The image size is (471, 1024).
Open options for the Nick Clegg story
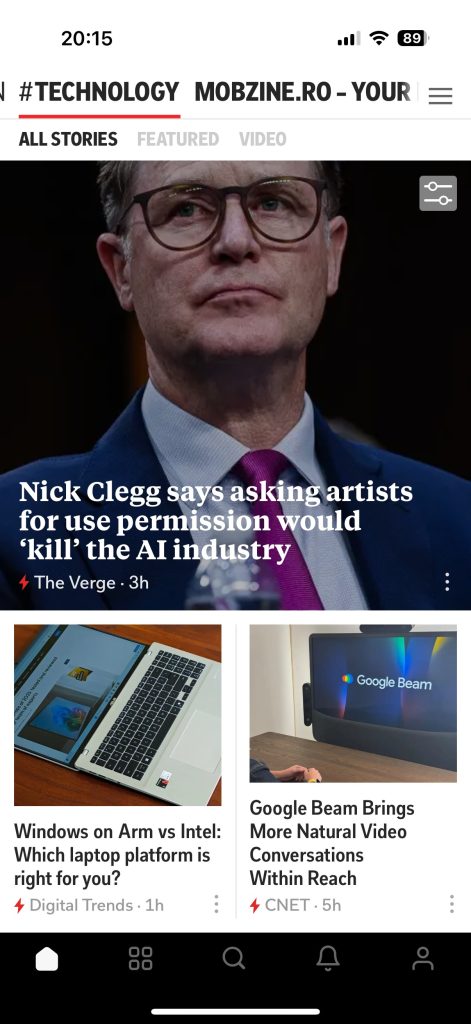[x=447, y=582]
